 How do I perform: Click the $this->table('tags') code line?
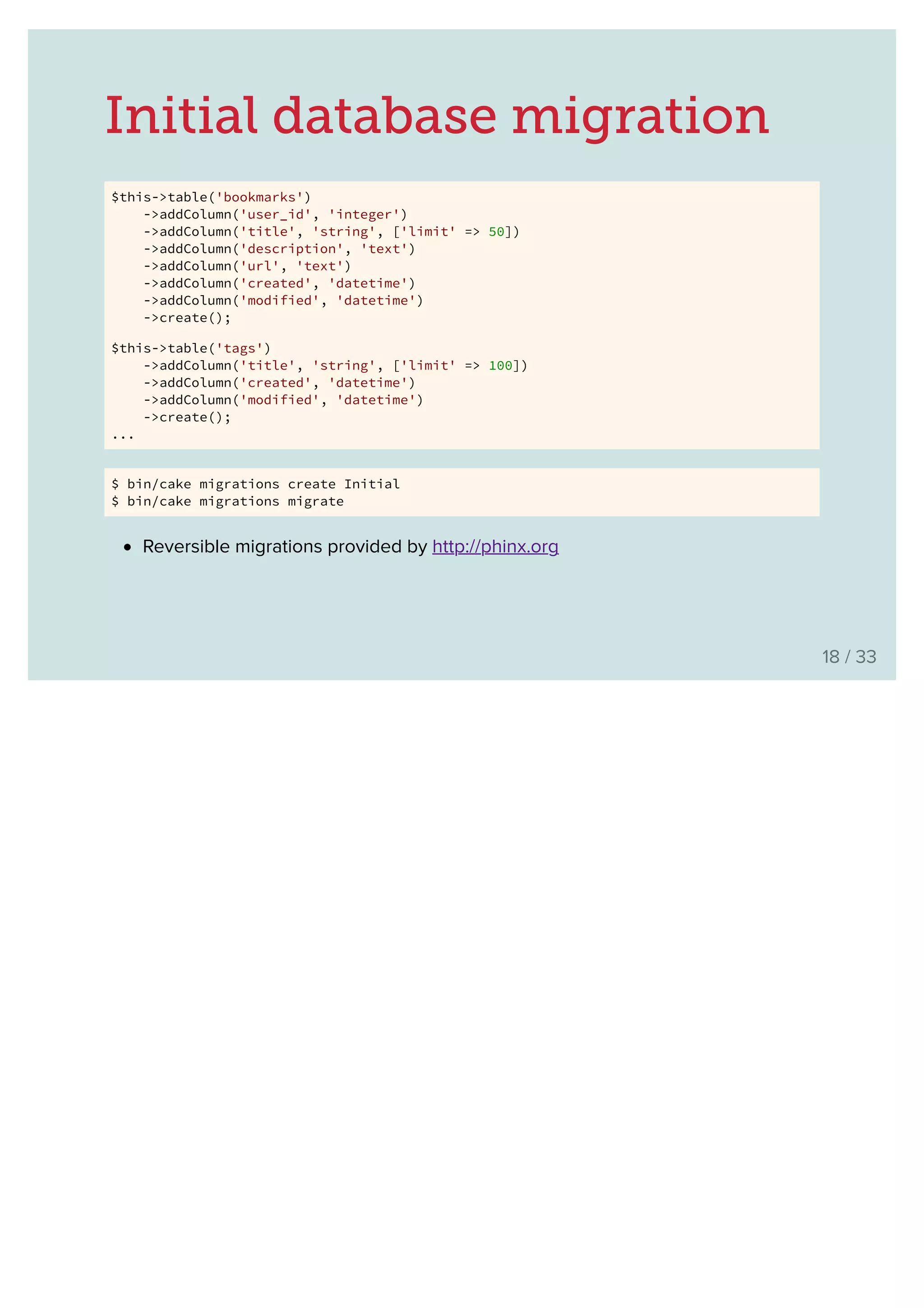point(191,348)
